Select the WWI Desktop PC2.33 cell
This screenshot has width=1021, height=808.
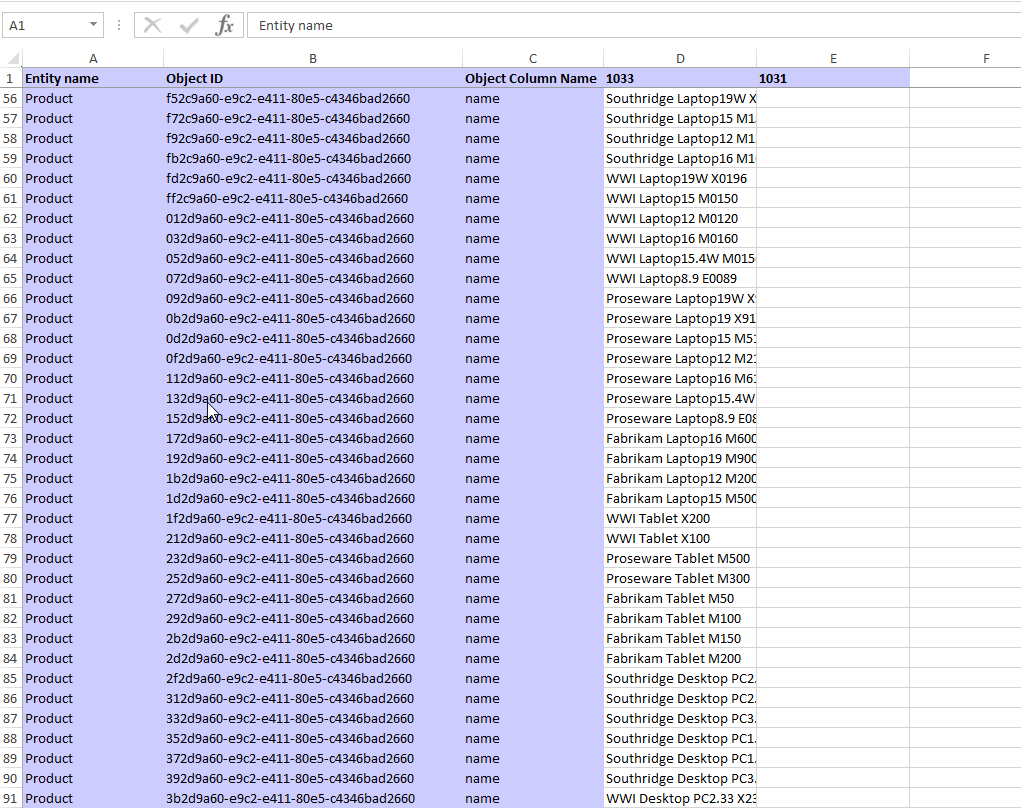(680, 799)
